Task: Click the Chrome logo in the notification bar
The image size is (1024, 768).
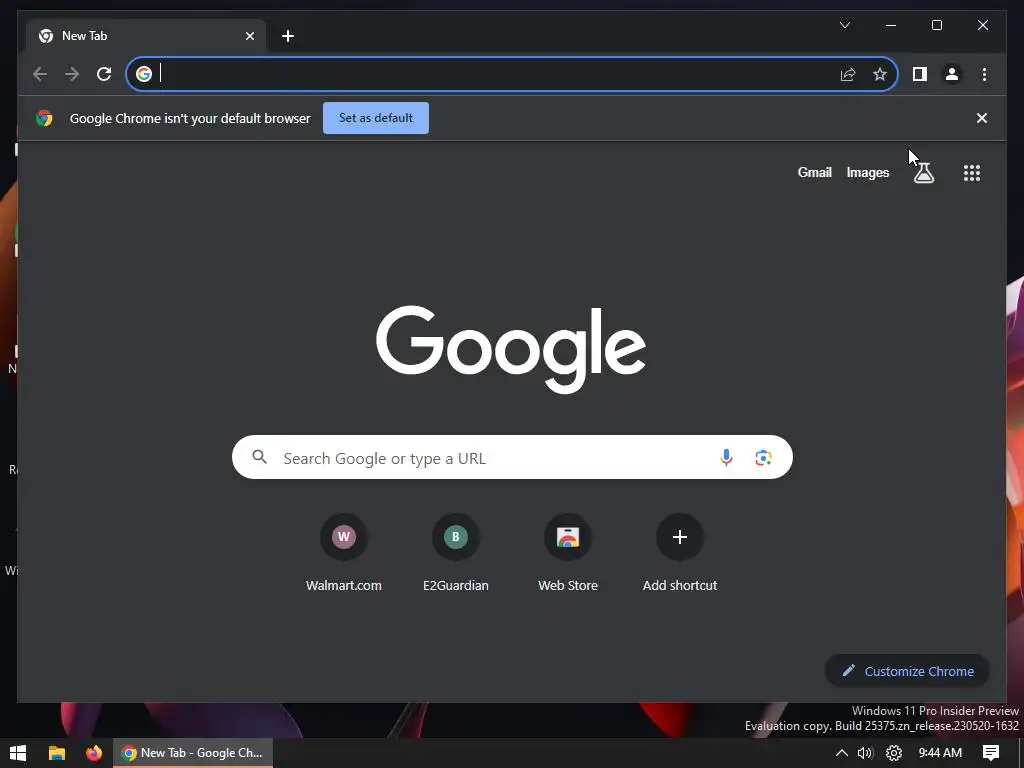Action: pyautogui.click(x=44, y=118)
